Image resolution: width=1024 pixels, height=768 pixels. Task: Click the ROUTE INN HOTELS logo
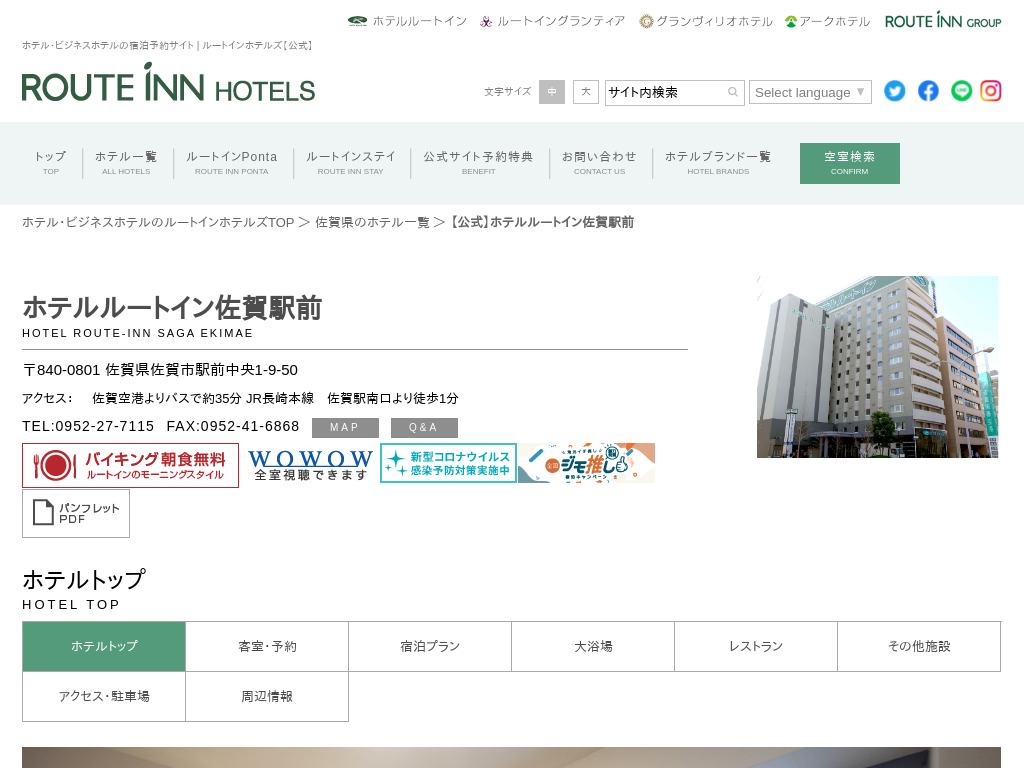point(168,83)
